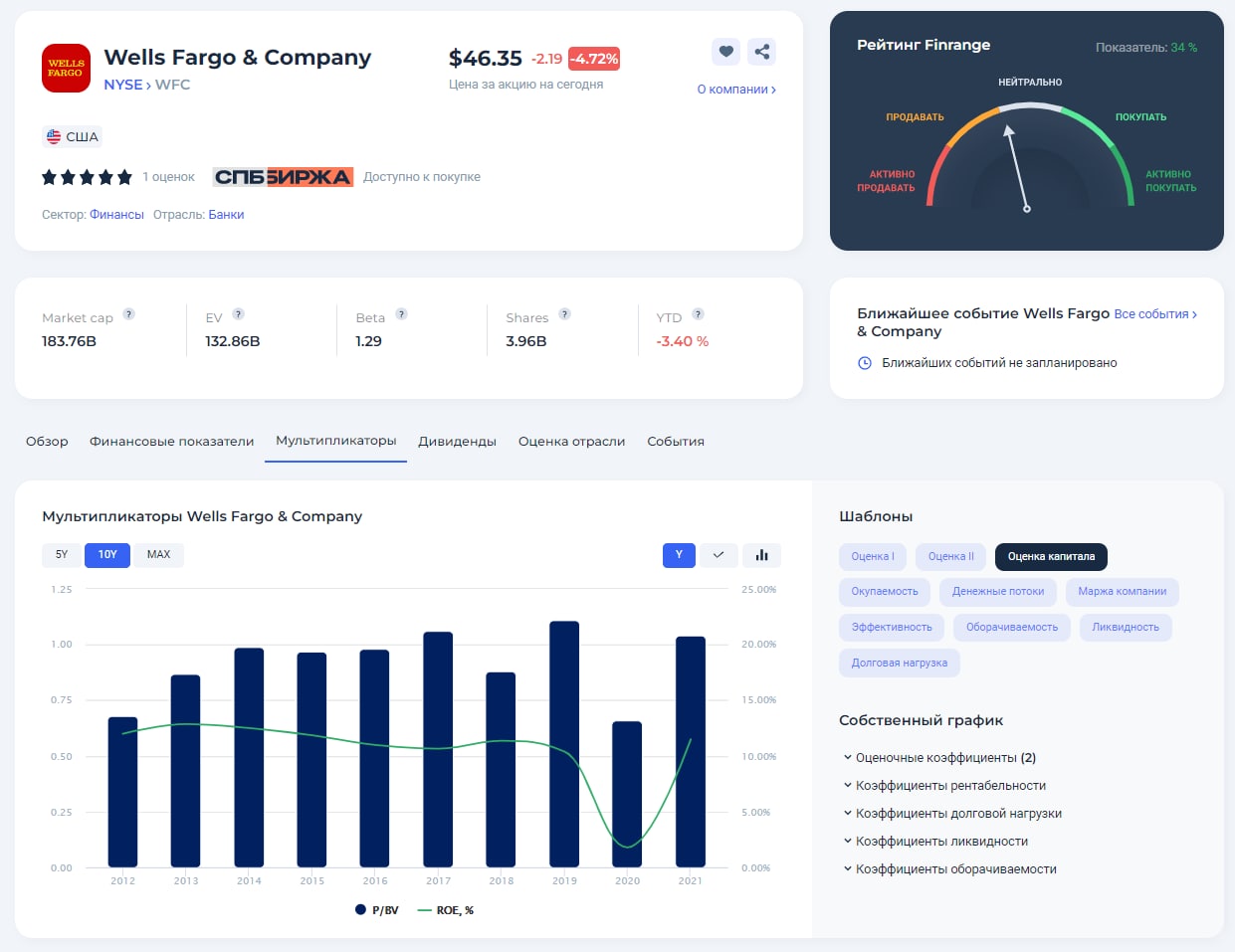The image size is (1235, 952).
Task: Expand Коэффициенты ликвидности section
Action: click(936, 842)
